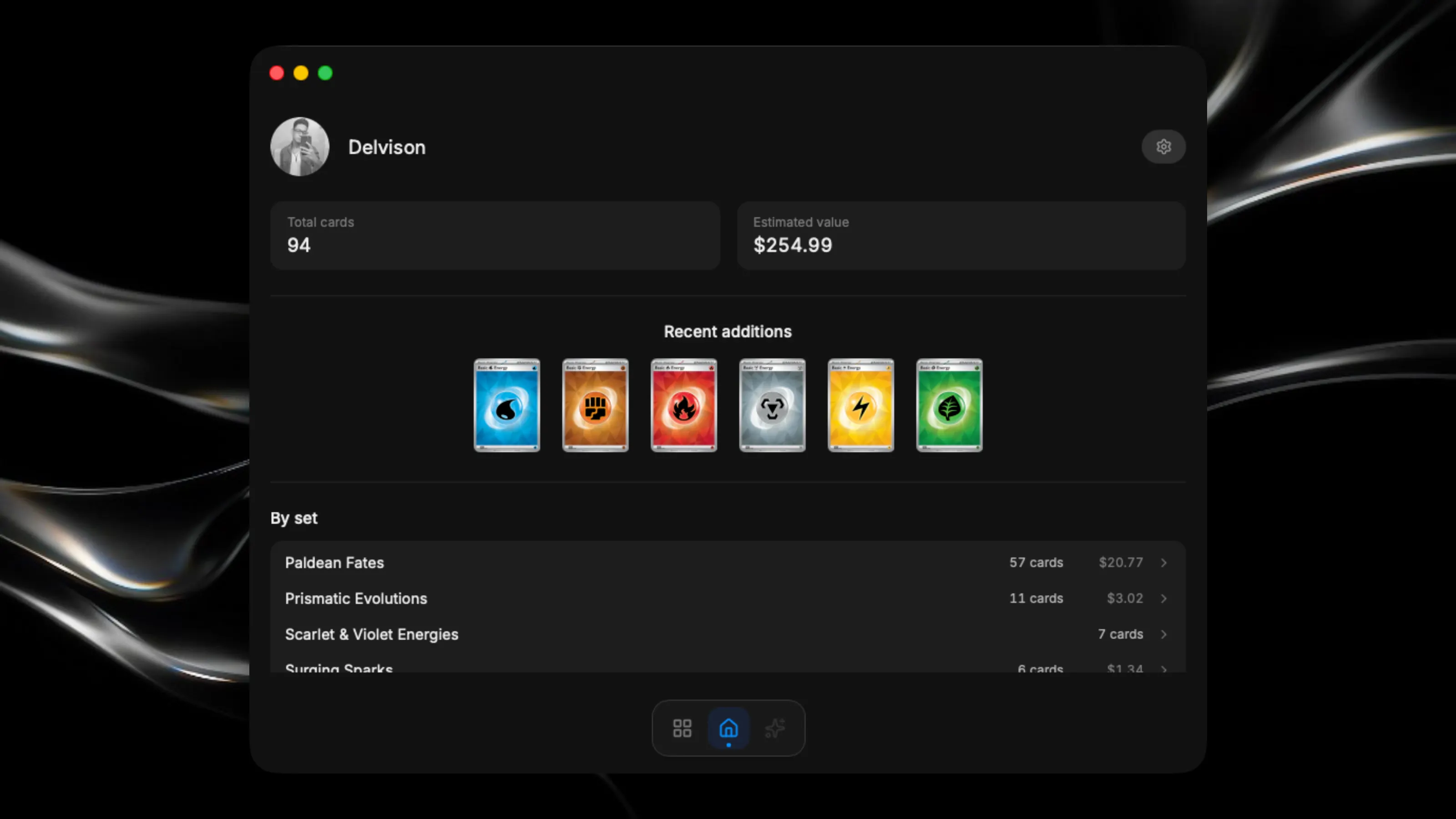Select the home tab in bottom bar
Image resolution: width=1456 pixels, height=819 pixels.
[728, 728]
